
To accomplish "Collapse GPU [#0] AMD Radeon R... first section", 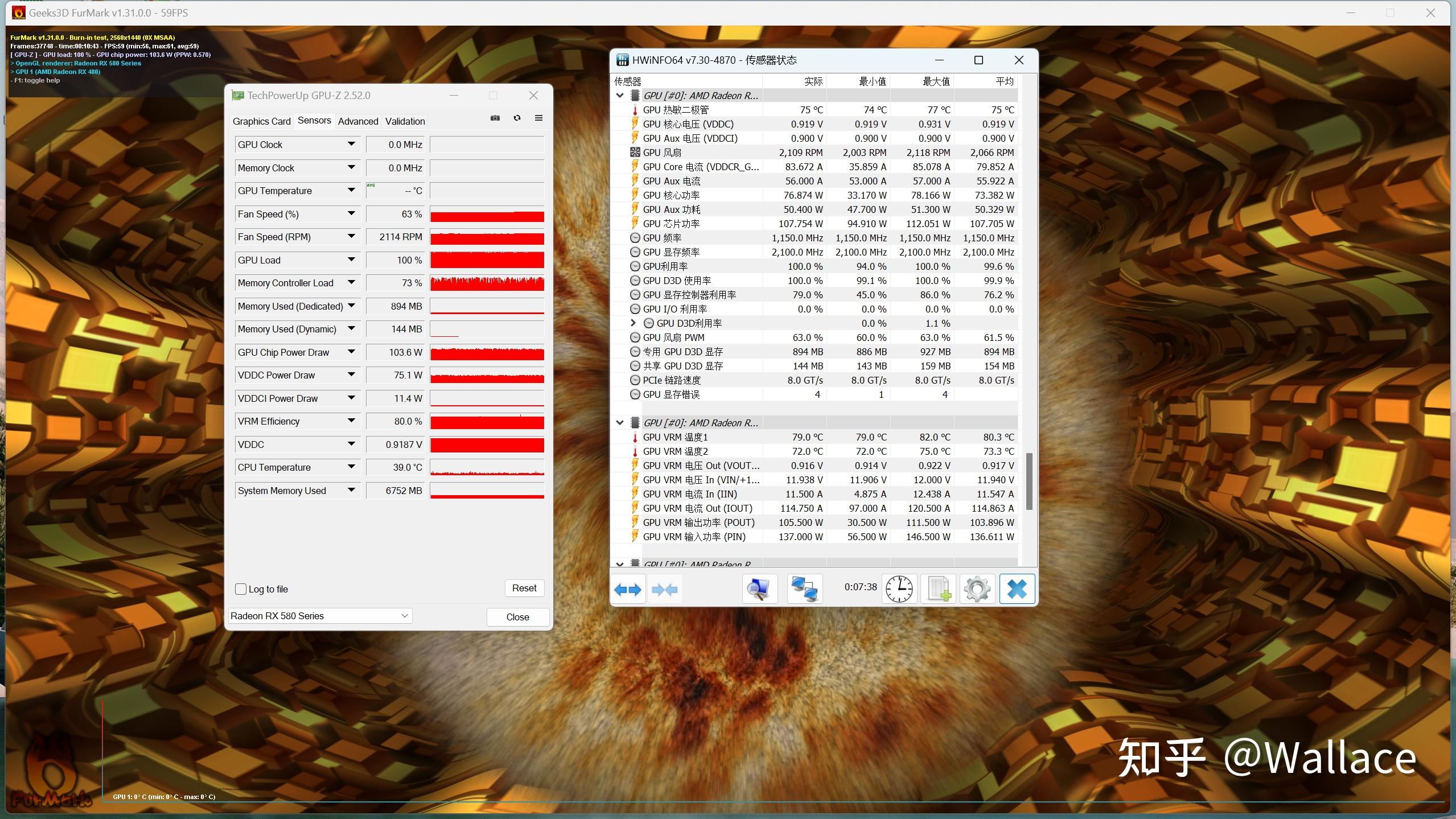I will [620, 95].
